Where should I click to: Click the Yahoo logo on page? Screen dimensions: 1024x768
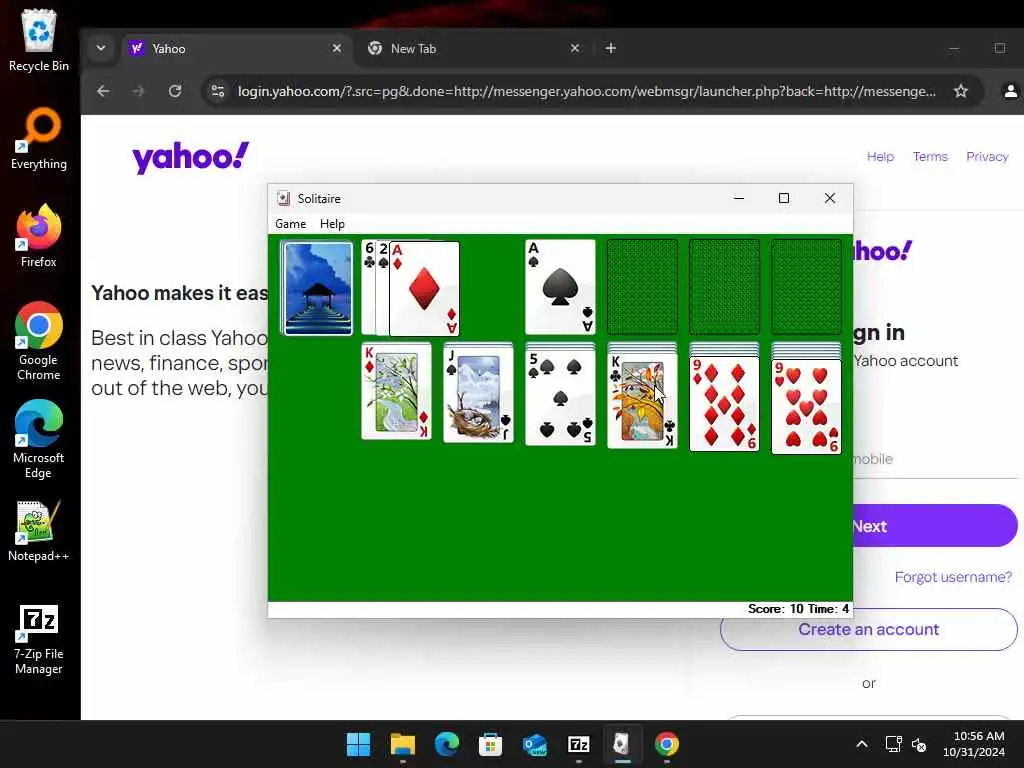click(191, 157)
